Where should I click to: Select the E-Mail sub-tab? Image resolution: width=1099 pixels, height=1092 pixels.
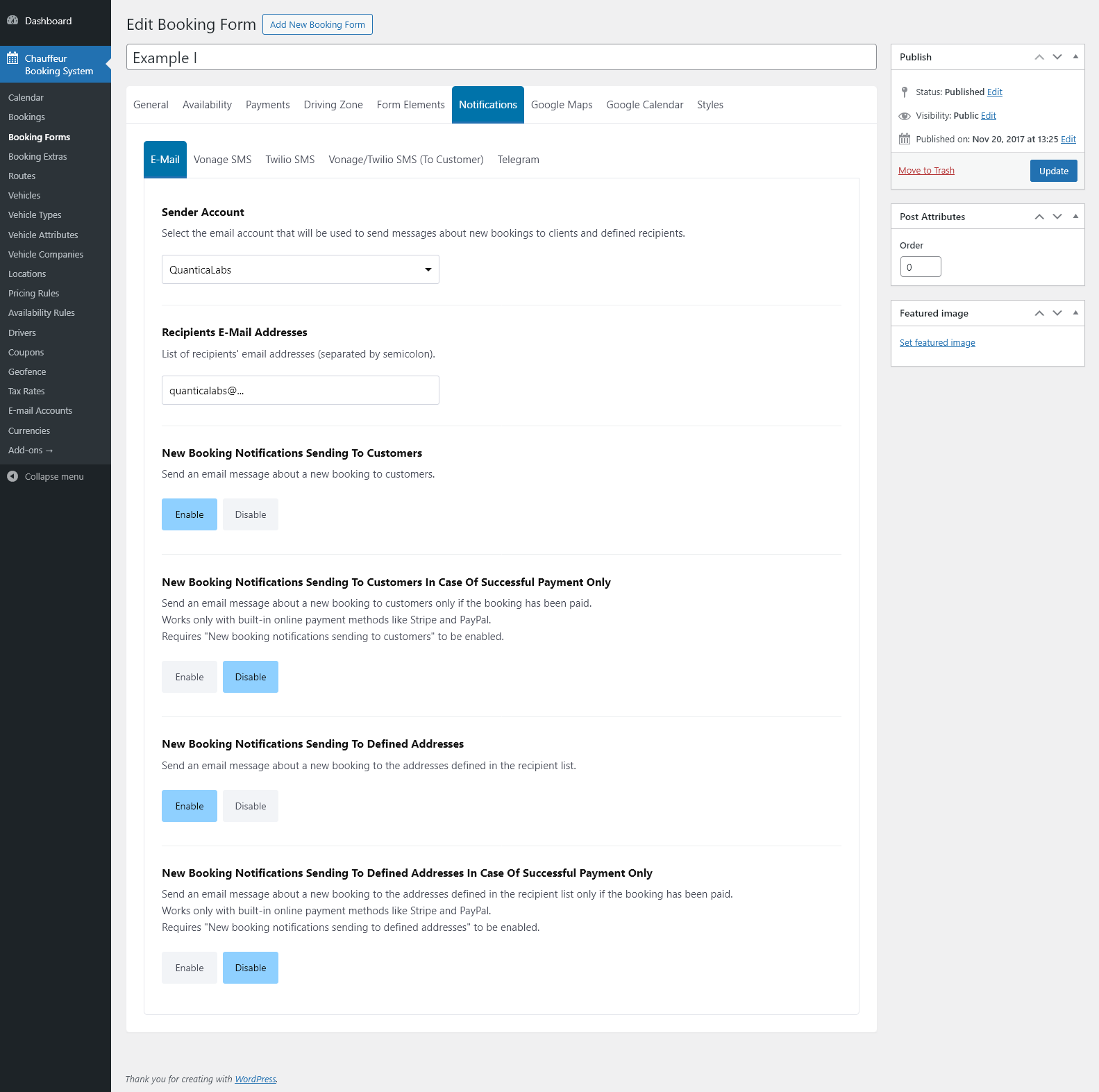(x=165, y=160)
